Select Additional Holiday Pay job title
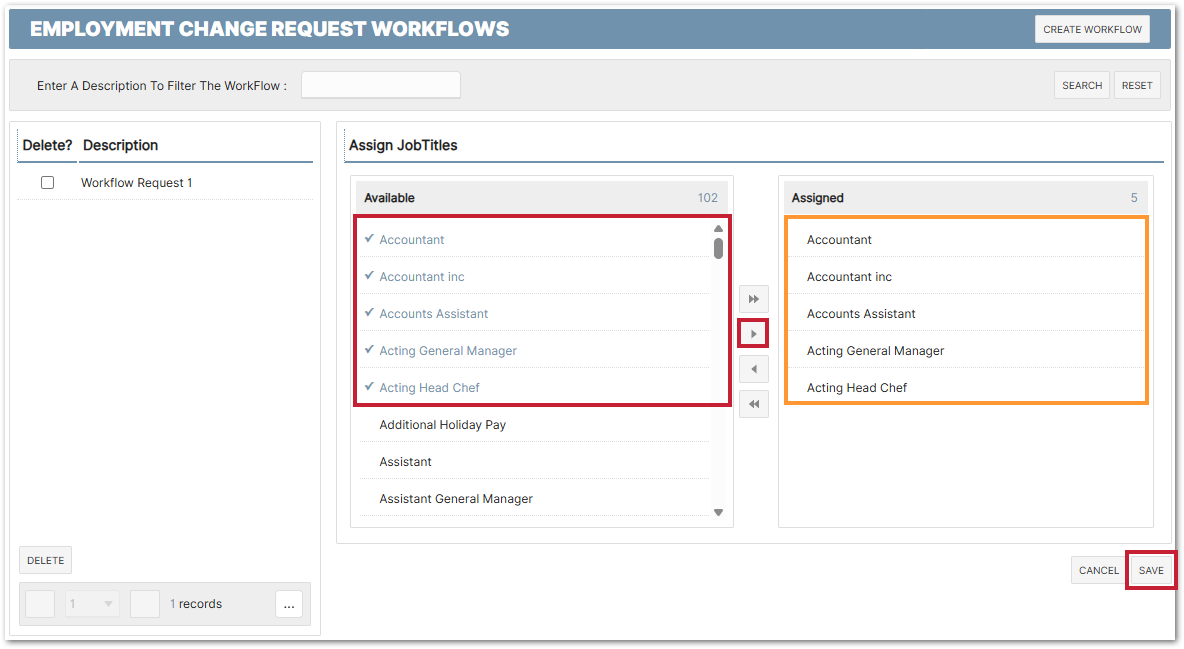The width and height of the screenshot is (1184, 649). point(442,425)
